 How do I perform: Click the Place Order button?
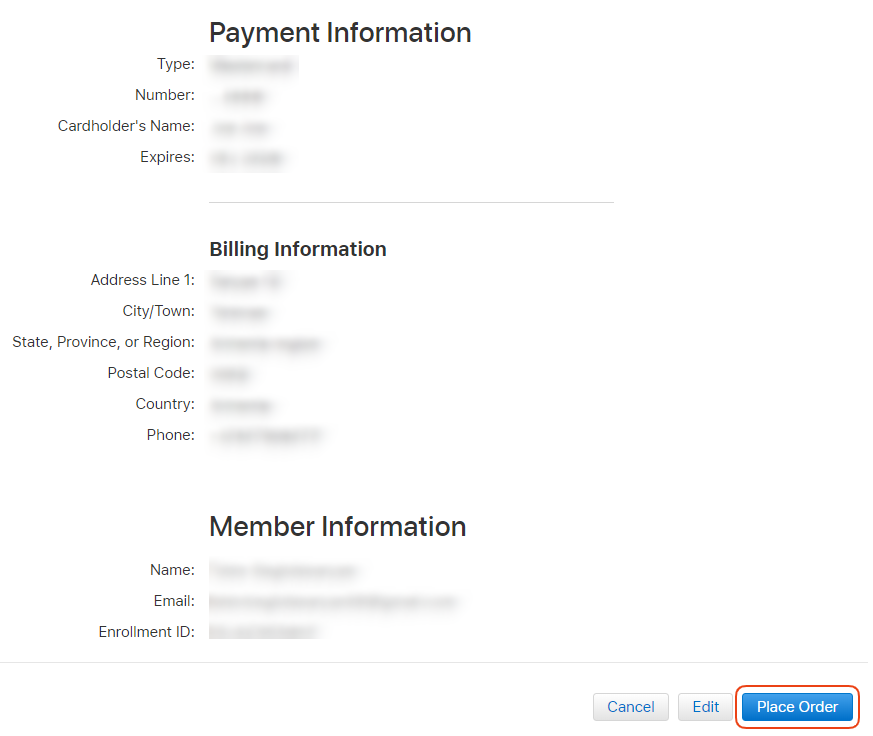point(797,707)
